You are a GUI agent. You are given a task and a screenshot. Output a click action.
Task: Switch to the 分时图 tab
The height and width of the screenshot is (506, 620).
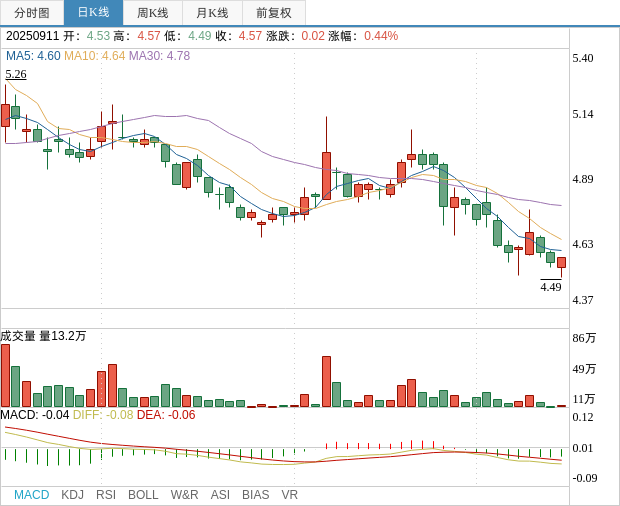point(32,13)
